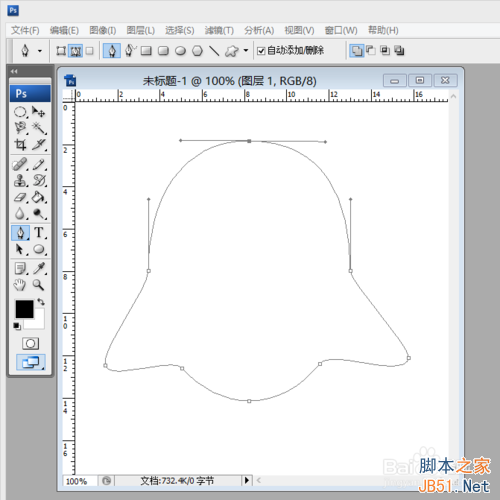Image resolution: width=500 pixels, height=500 pixels.
Task: Select Subtract from path area option
Action: click(x=371, y=51)
